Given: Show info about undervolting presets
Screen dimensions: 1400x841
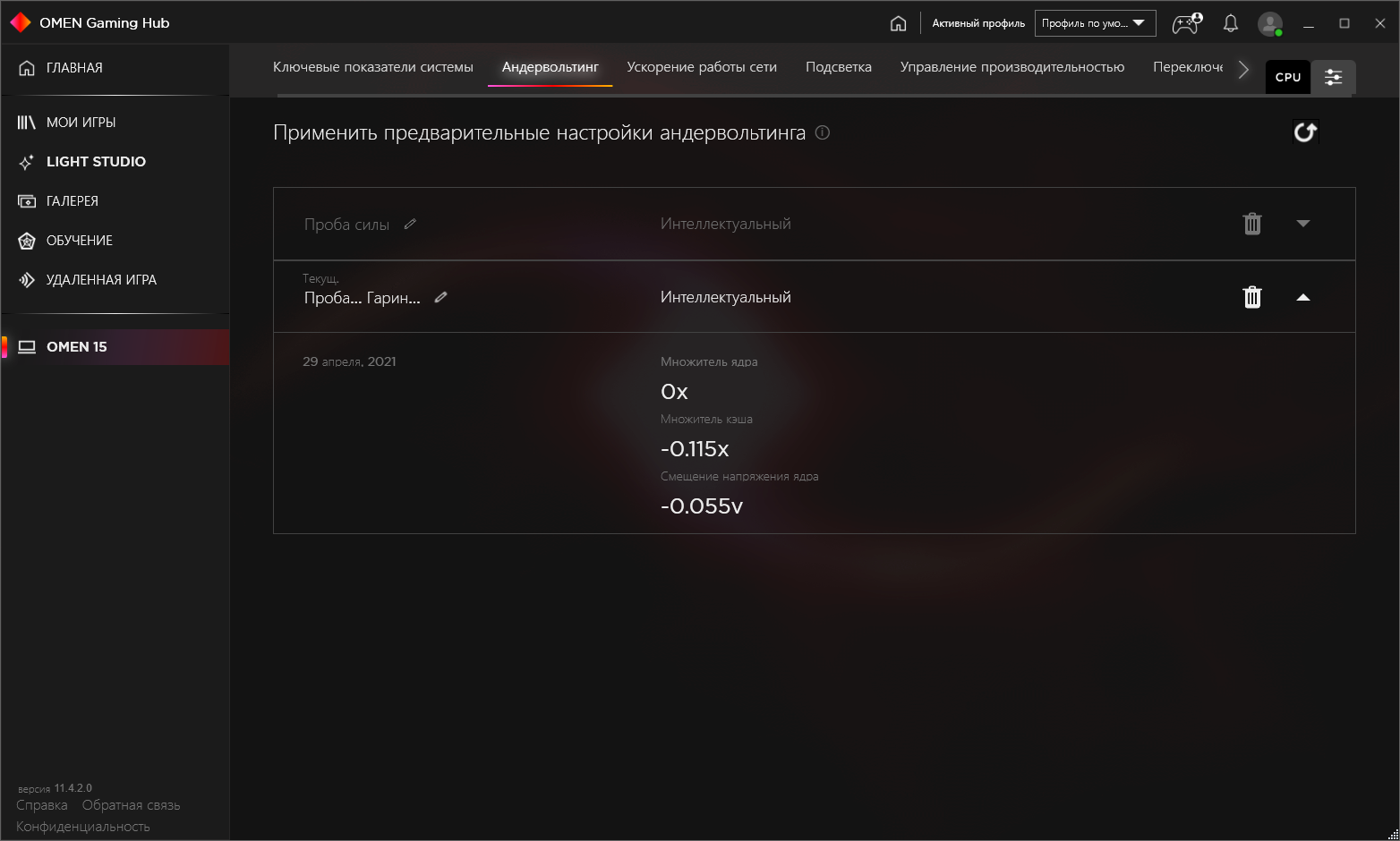Looking at the screenshot, I should (823, 132).
